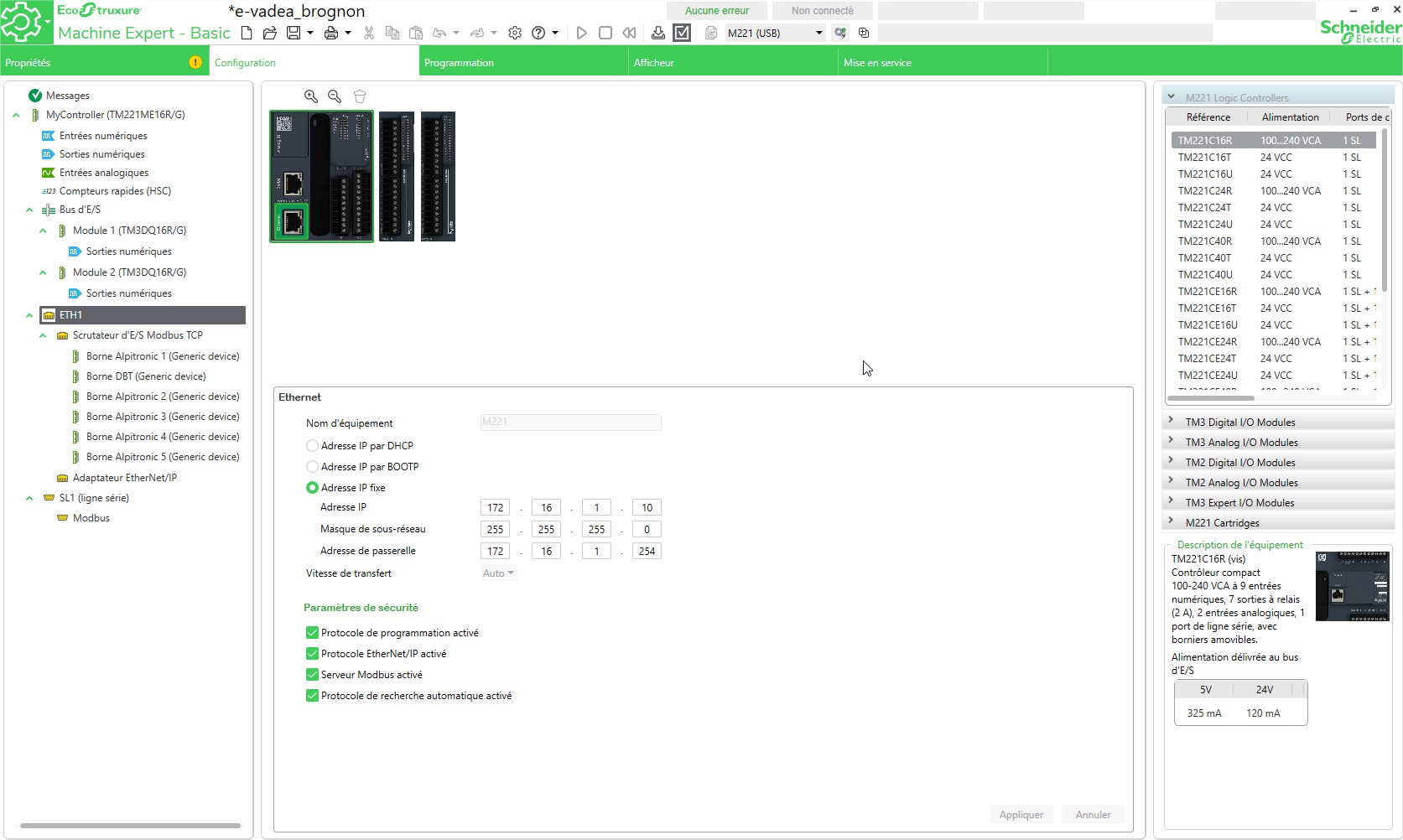This screenshot has height=840, width=1403.
Task: Click the zoom in magnifier icon
Action: point(311,96)
